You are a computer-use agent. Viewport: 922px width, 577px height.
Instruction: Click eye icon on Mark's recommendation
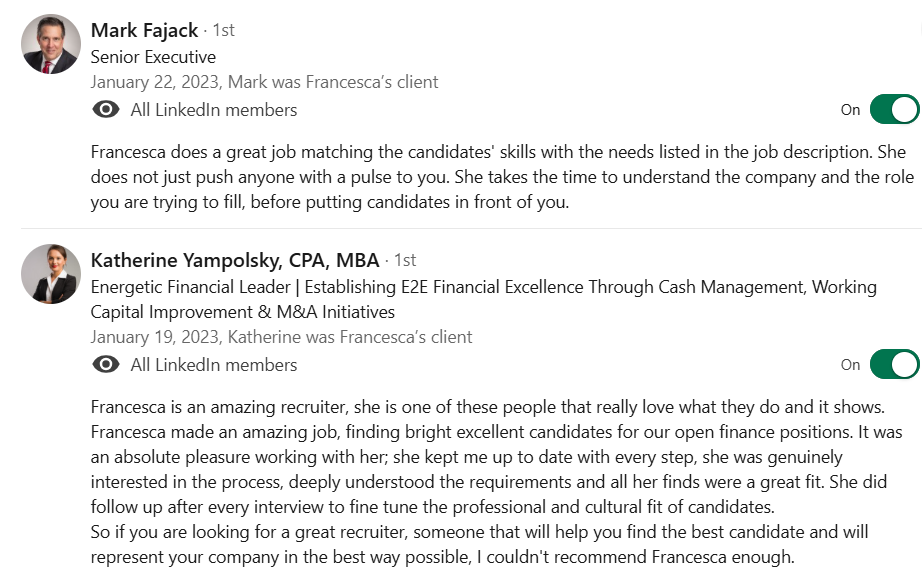click(x=106, y=109)
